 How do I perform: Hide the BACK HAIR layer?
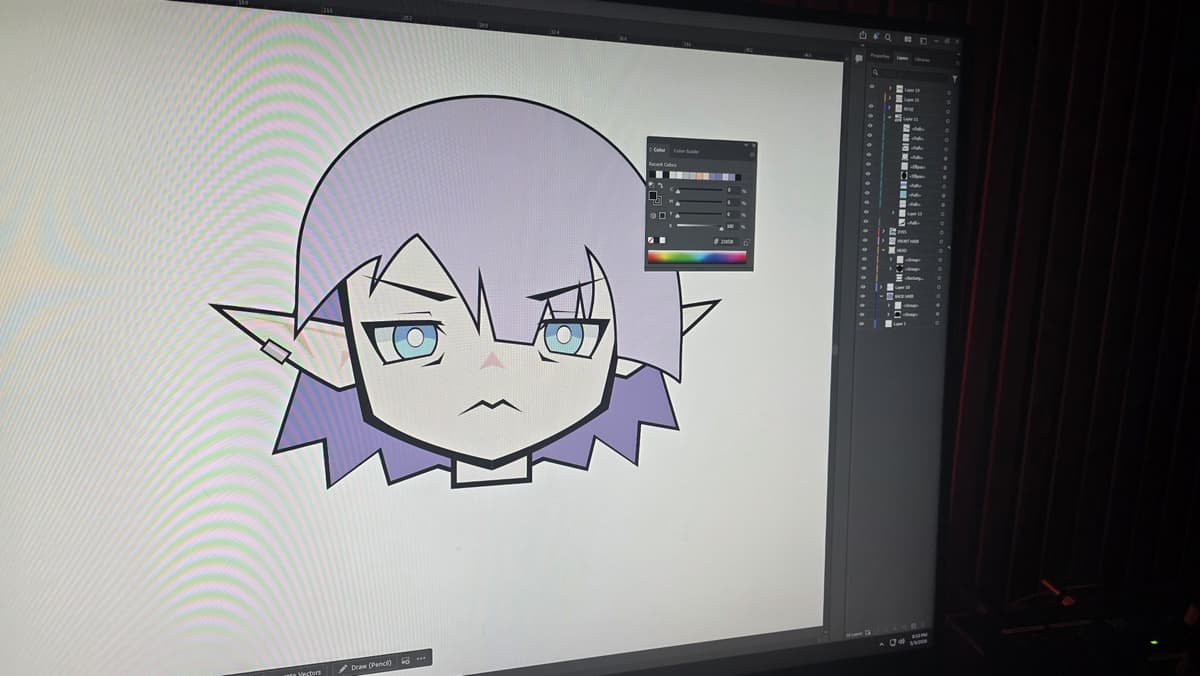coord(864,296)
